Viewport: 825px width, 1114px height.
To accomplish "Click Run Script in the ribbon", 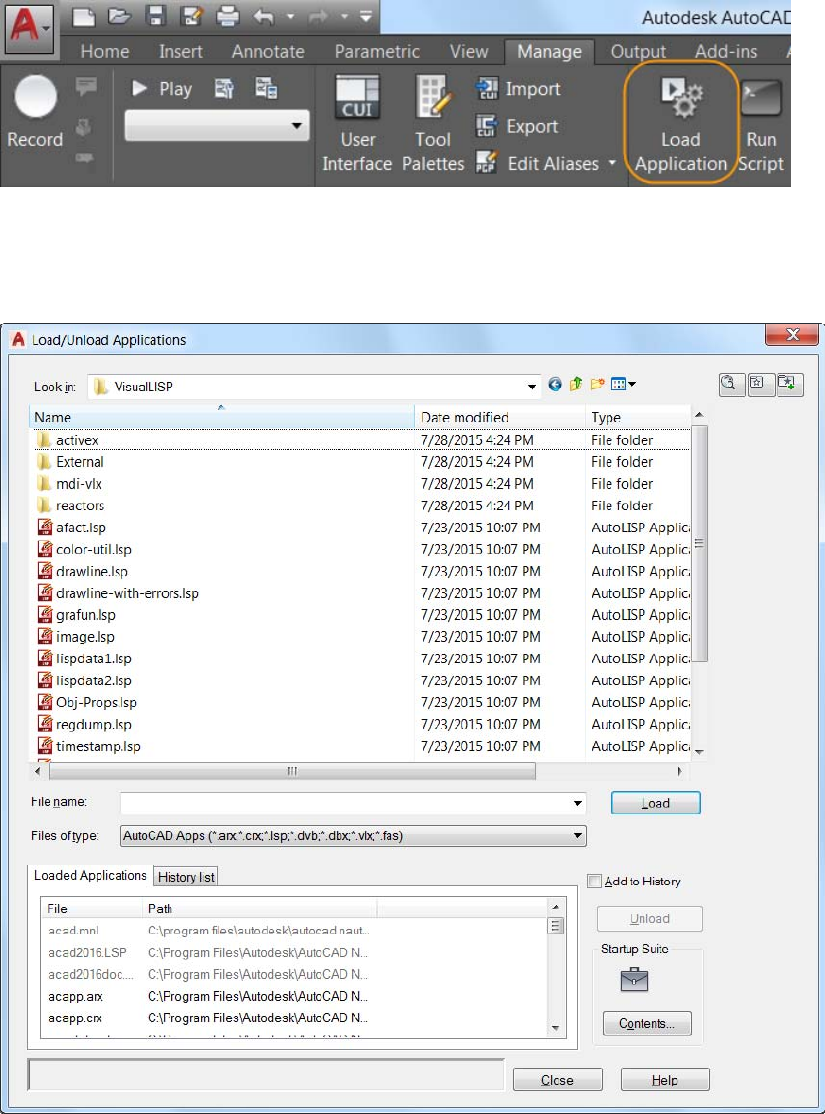I will (x=761, y=124).
